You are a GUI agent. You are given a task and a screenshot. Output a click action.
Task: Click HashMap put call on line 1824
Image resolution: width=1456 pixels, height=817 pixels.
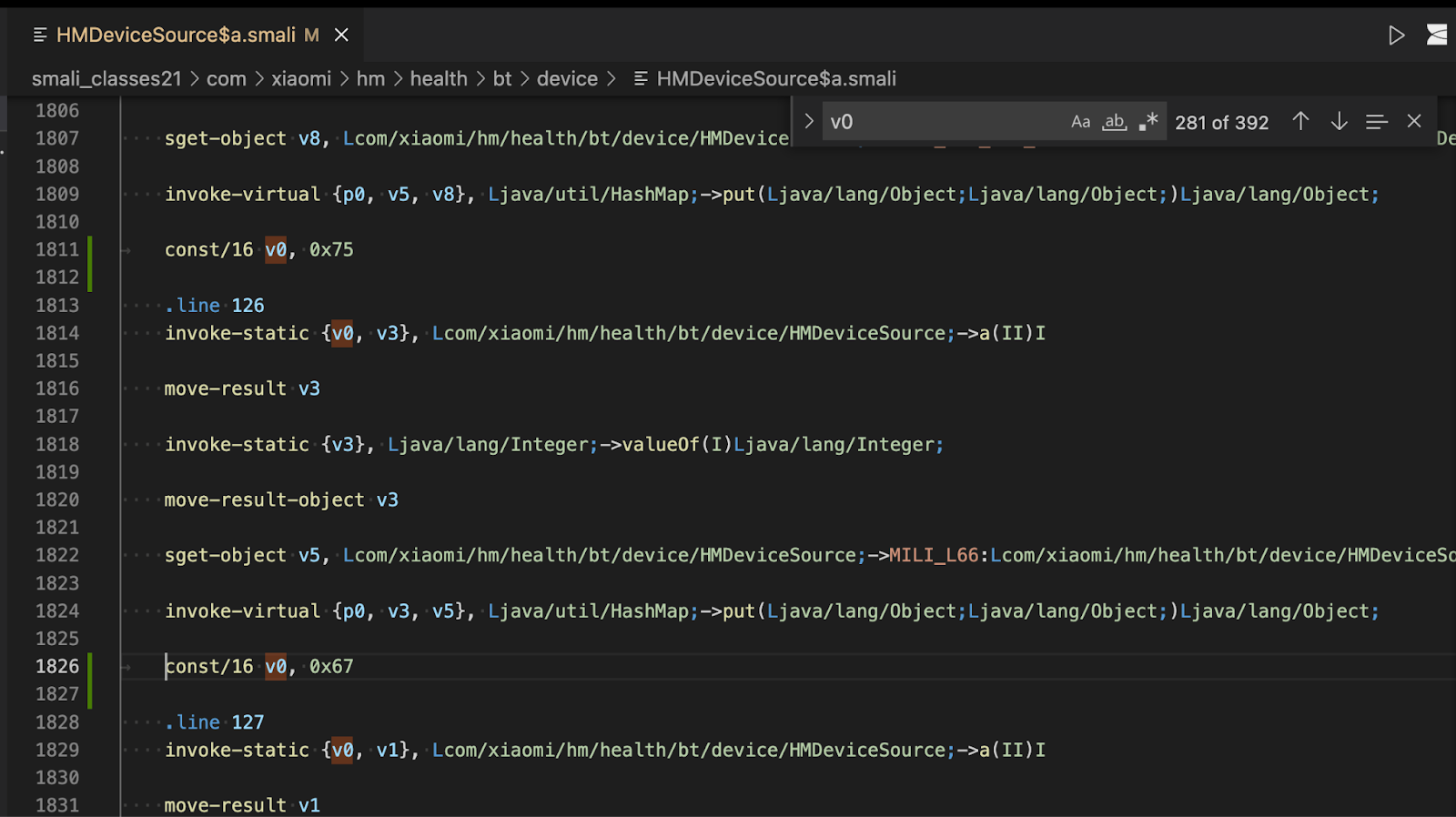tap(739, 611)
